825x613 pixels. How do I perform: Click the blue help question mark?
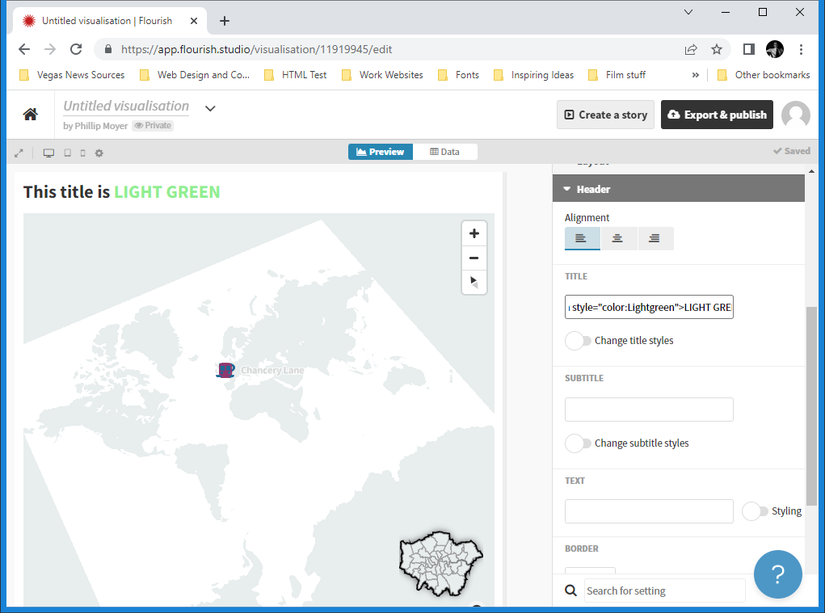click(777, 575)
